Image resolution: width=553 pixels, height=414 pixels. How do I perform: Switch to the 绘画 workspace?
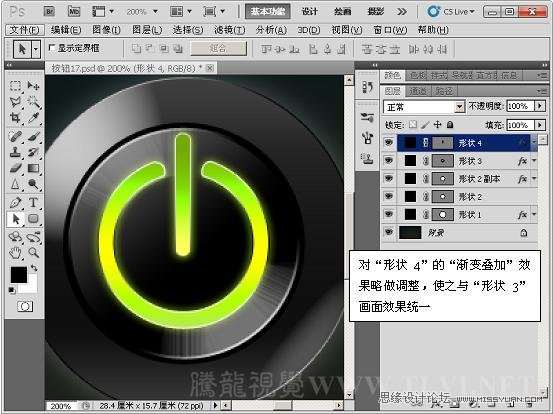[342, 12]
